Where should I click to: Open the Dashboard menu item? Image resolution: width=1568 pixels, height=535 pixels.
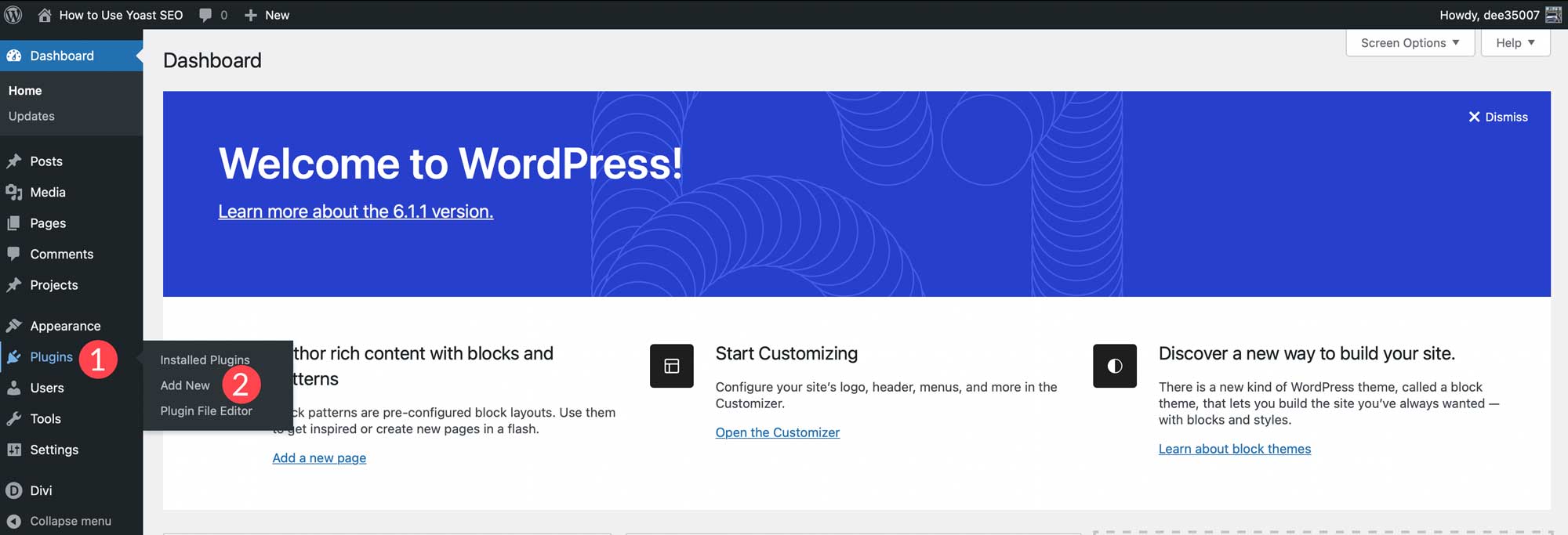click(x=71, y=56)
